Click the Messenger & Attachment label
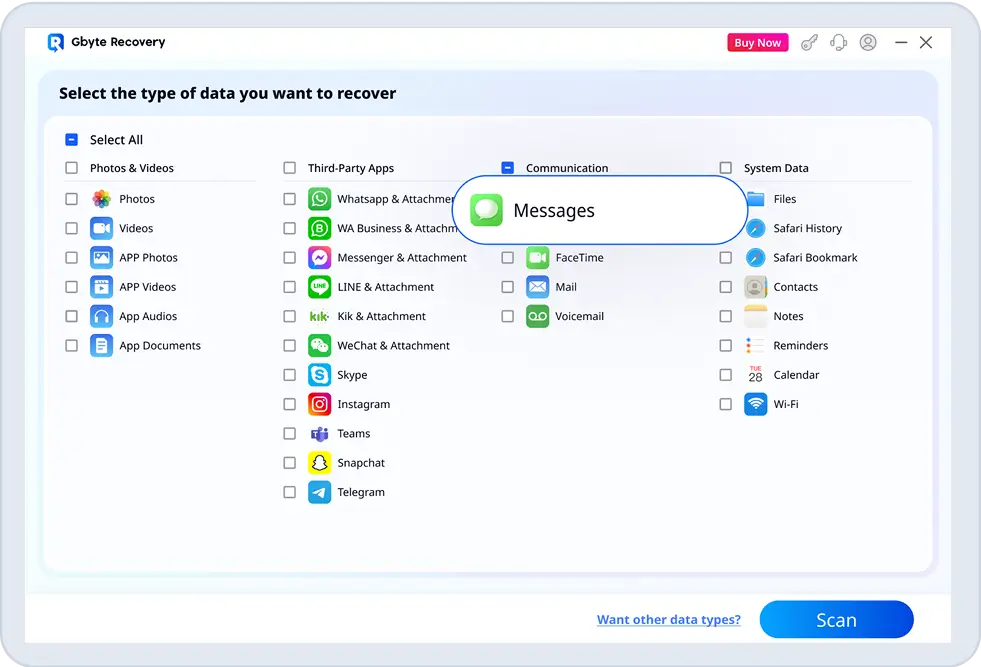This screenshot has width=981, height=667. pyautogui.click(x=402, y=258)
